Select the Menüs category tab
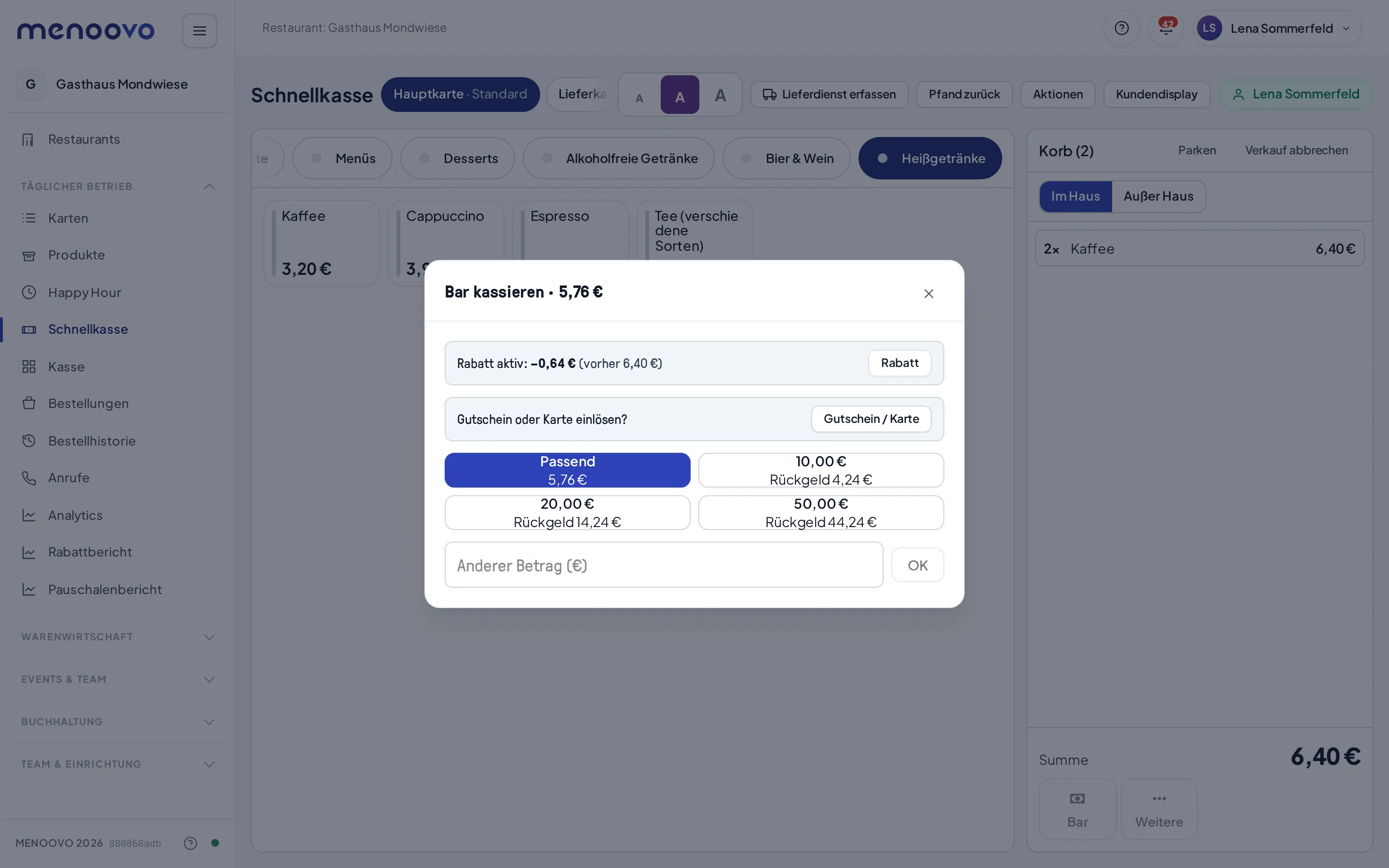Image resolution: width=1389 pixels, height=868 pixels. 342,159
